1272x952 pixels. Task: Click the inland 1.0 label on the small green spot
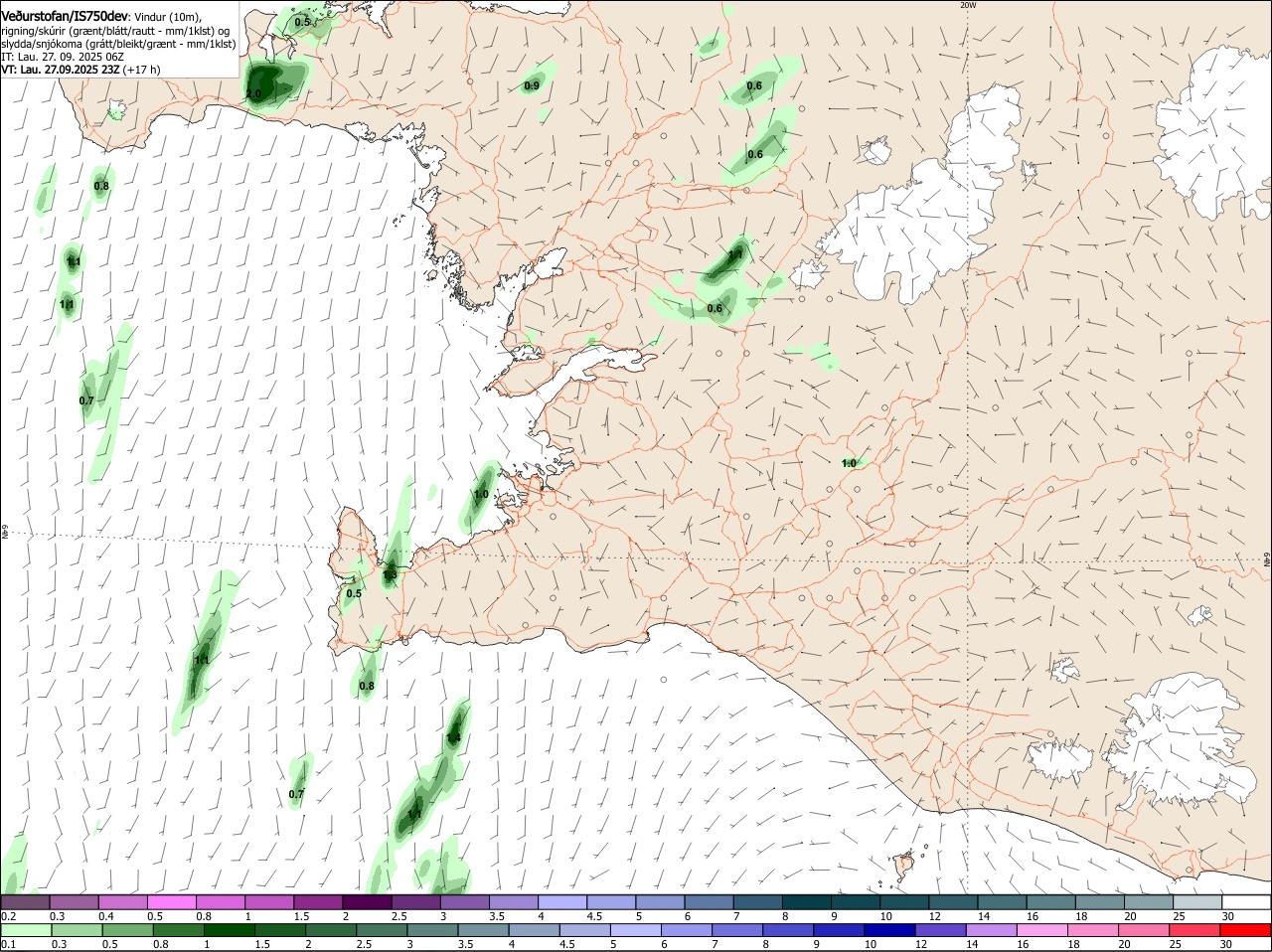850,463
